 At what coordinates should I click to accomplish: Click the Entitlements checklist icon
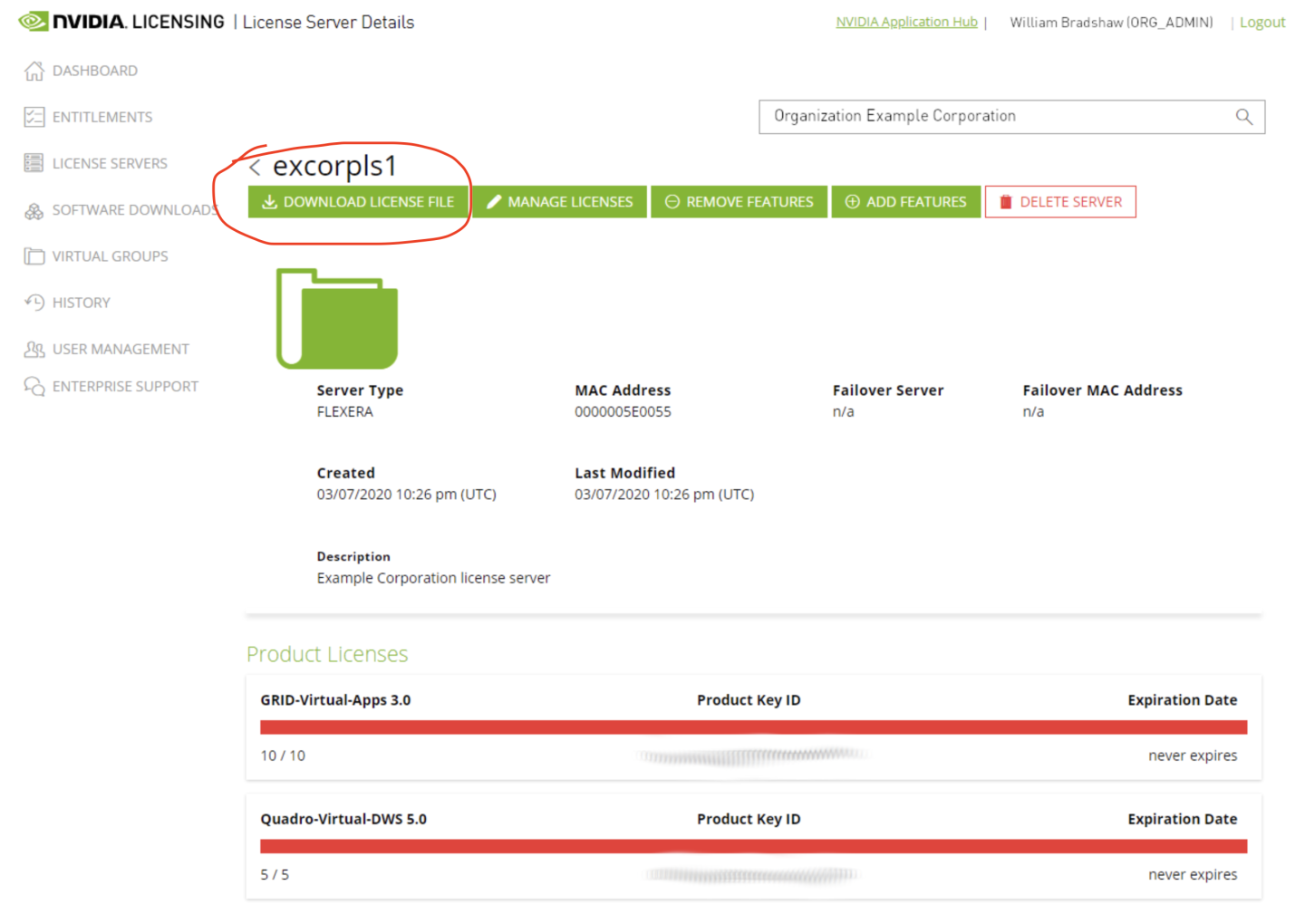pos(34,117)
